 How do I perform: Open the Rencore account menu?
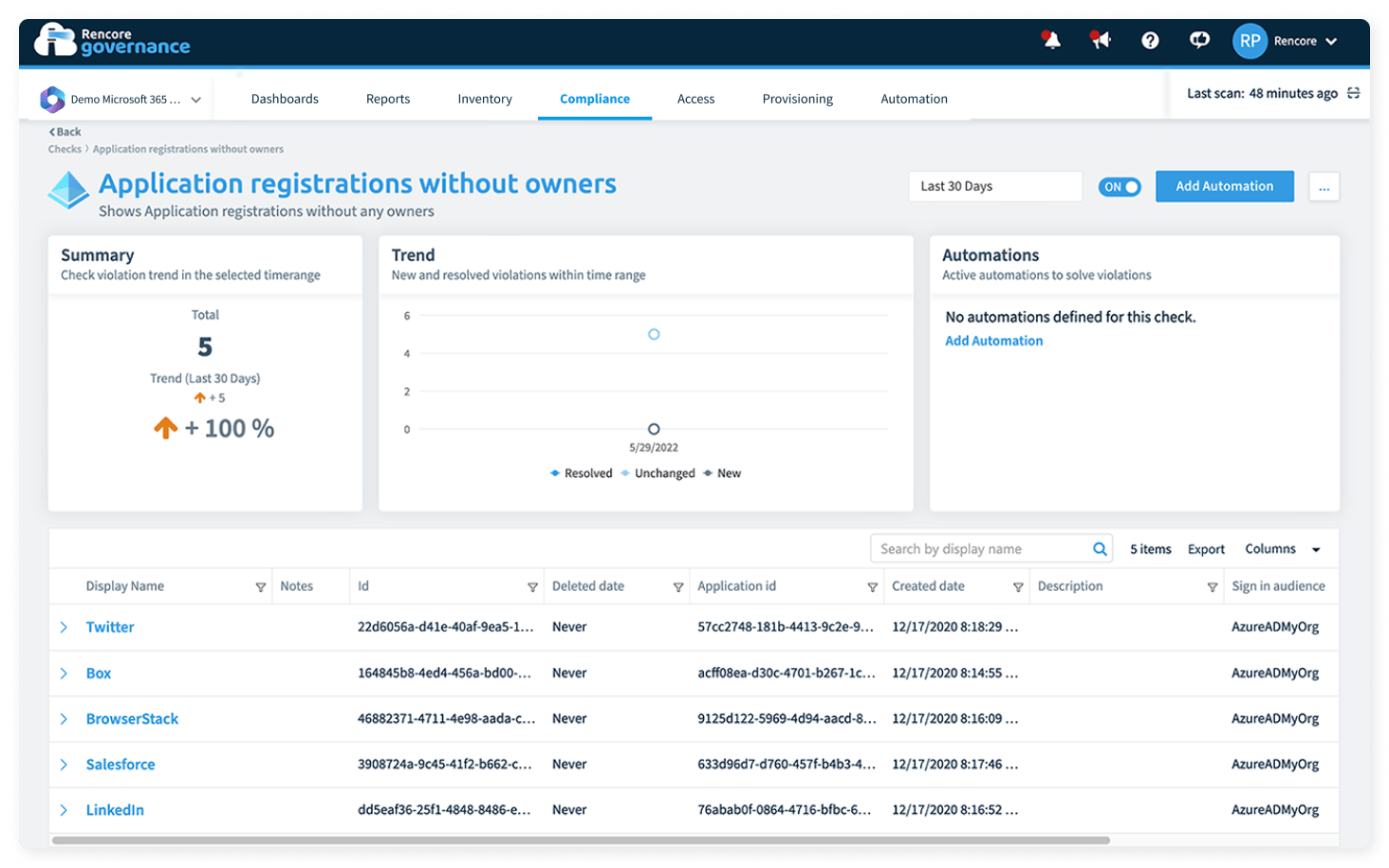1306,41
